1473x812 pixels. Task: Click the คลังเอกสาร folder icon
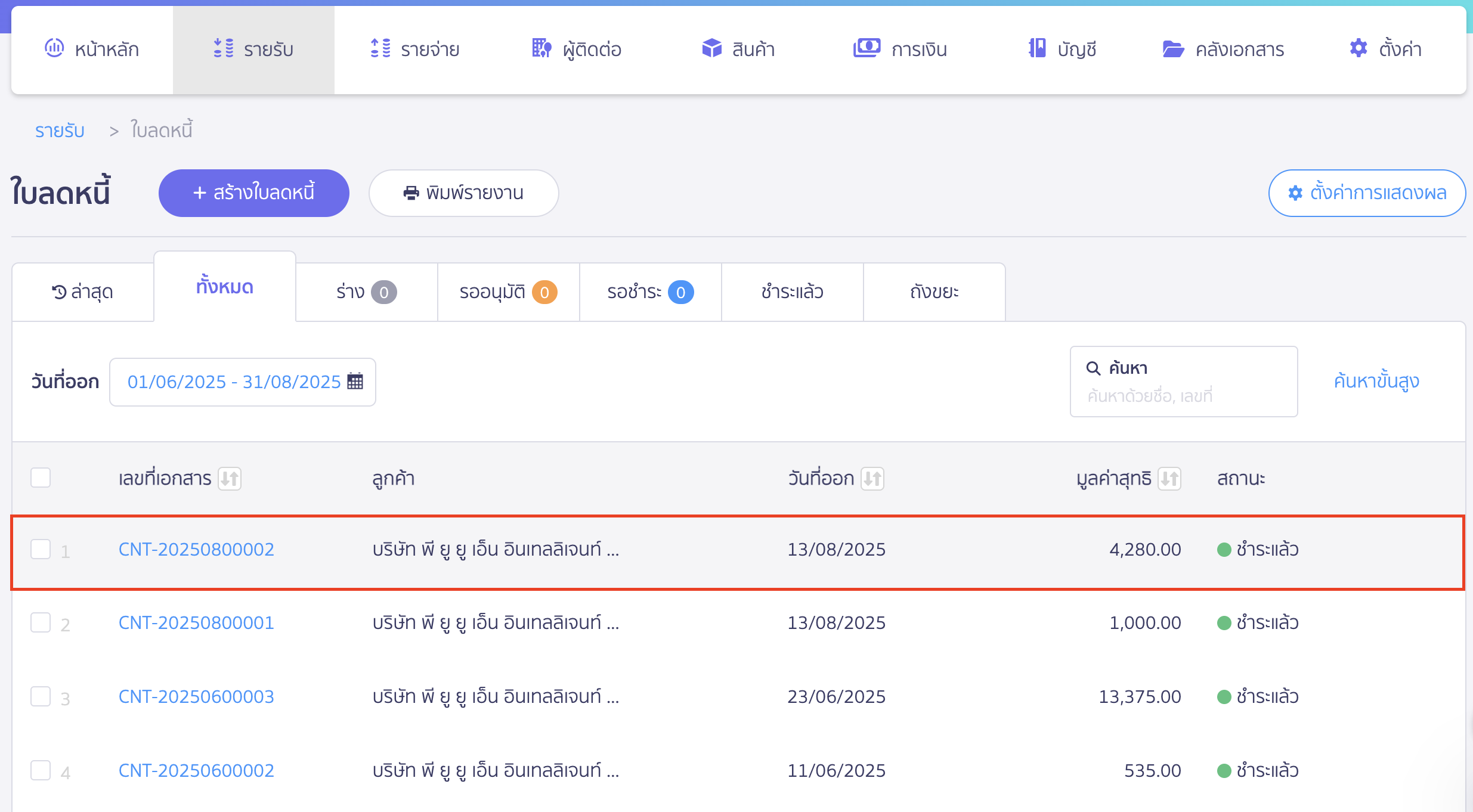1173,49
